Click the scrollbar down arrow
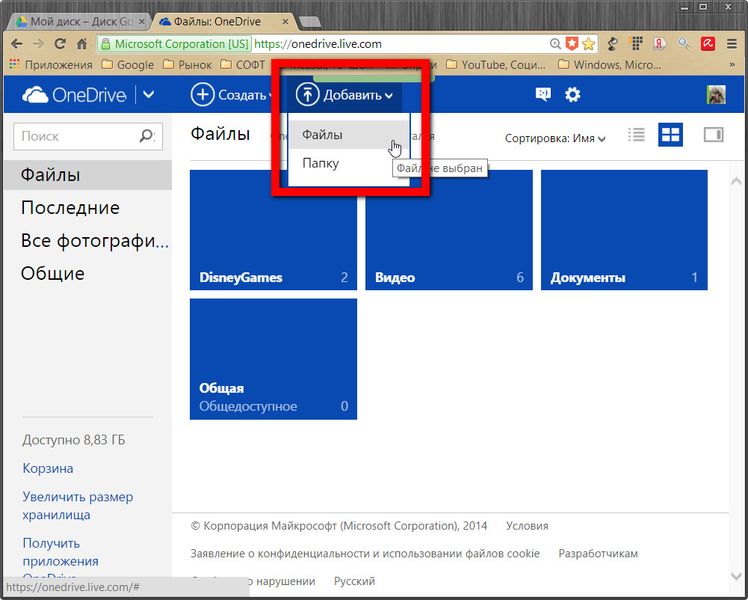Viewport: 748px width, 600px height. [x=736, y=576]
